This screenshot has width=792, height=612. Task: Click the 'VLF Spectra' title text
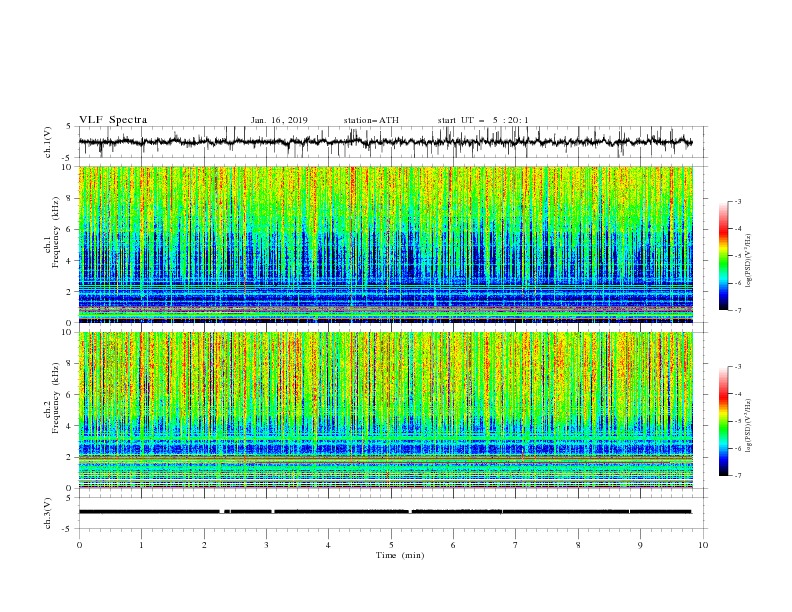pyautogui.click(x=113, y=120)
